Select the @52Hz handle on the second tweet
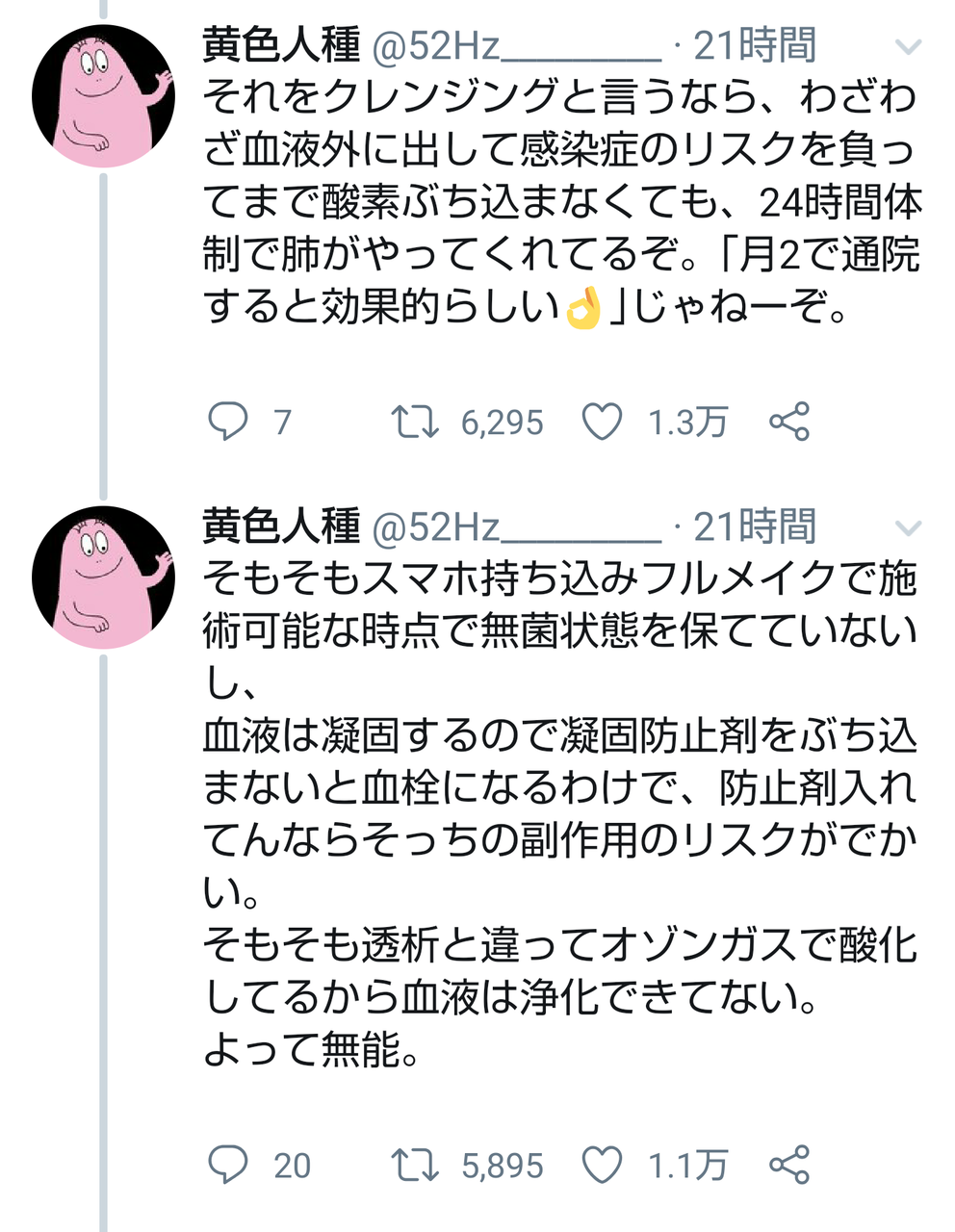 coord(516,526)
